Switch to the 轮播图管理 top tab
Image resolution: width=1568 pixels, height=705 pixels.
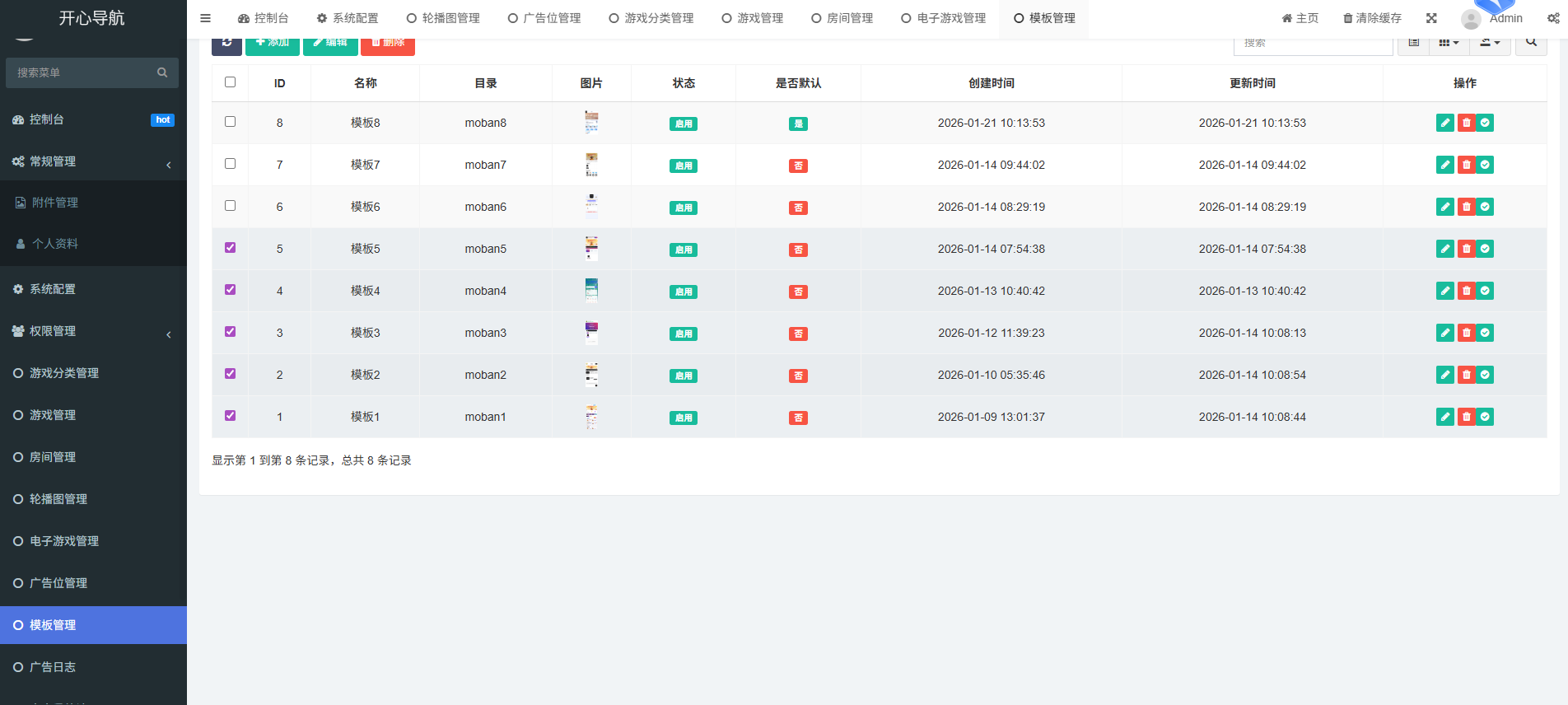(x=443, y=18)
